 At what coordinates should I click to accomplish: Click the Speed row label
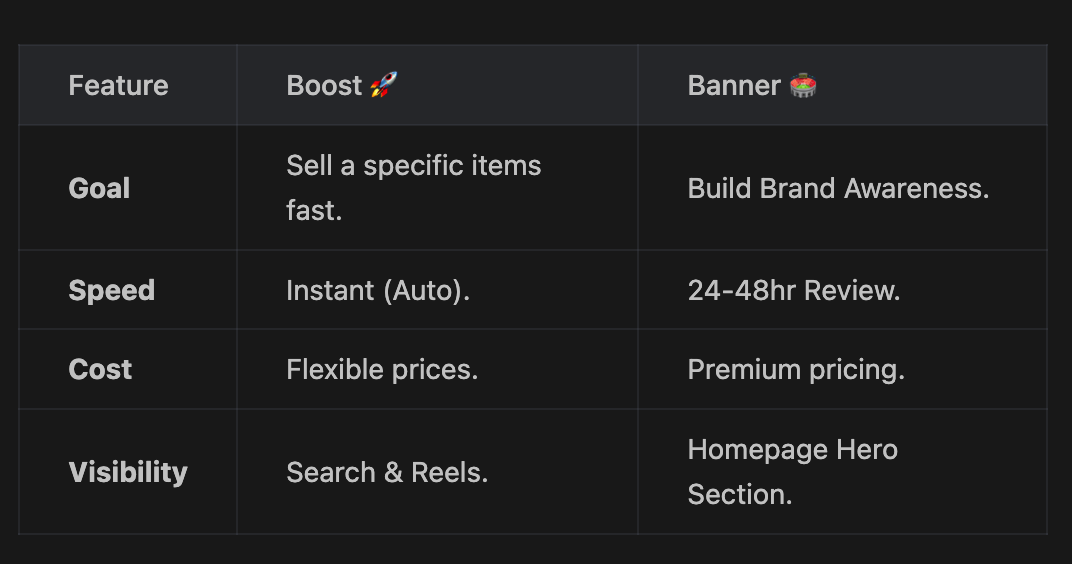pyautogui.click(x=111, y=291)
